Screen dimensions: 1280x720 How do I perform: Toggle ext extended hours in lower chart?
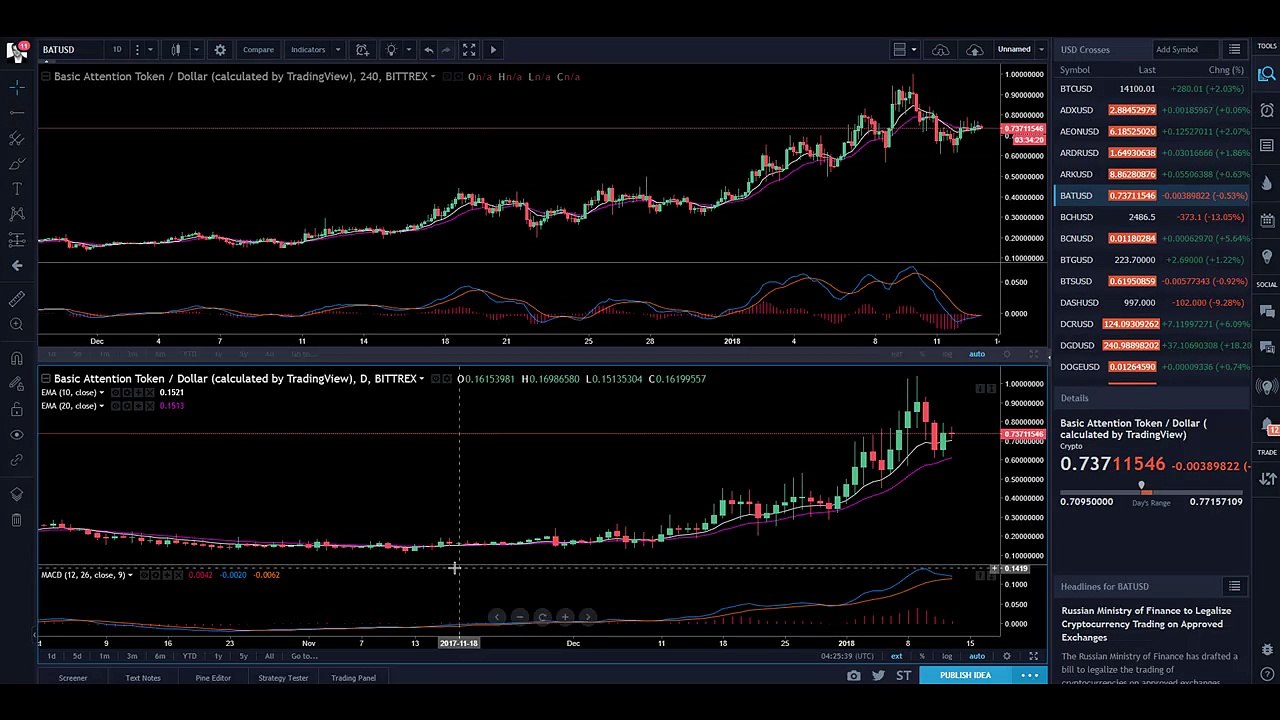897,656
